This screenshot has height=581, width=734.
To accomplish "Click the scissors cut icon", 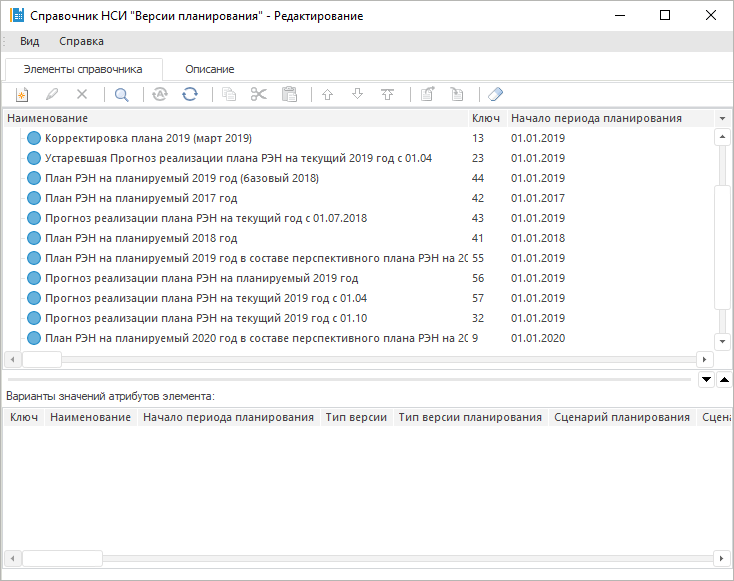I will click(x=259, y=94).
